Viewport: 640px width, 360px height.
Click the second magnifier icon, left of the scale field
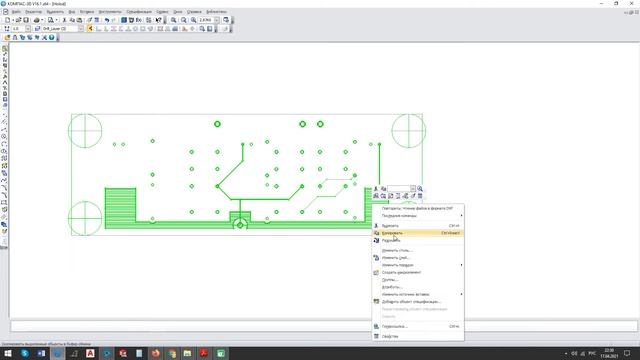pos(184,20)
